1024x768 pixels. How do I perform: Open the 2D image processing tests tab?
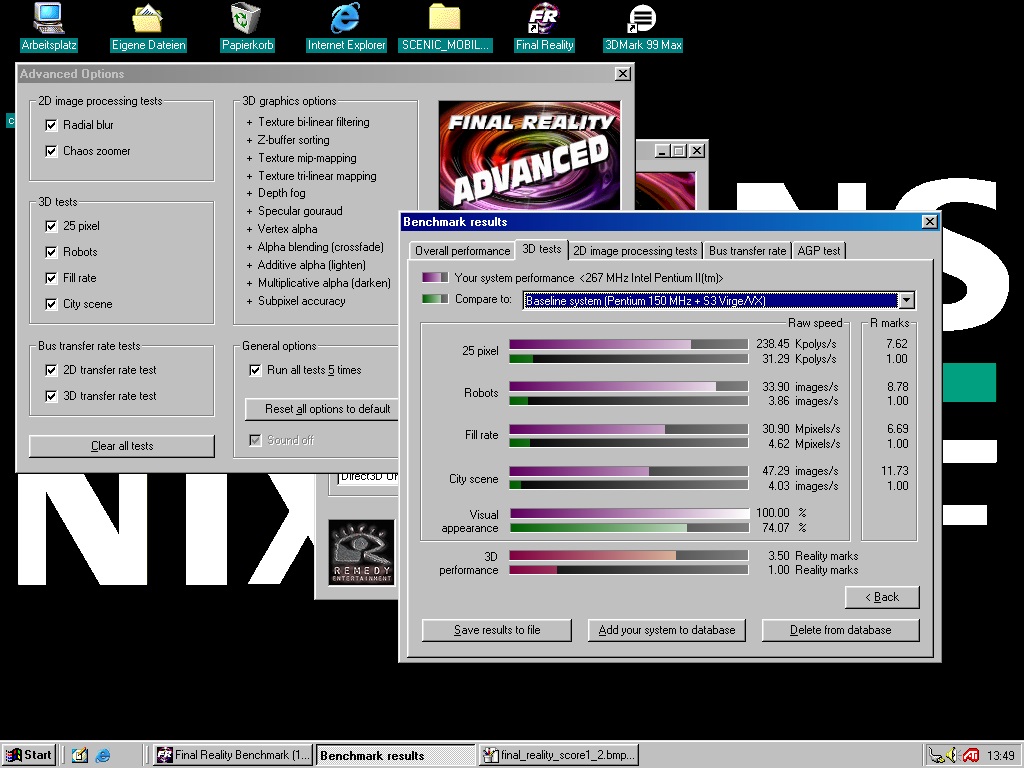[x=635, y=251]
